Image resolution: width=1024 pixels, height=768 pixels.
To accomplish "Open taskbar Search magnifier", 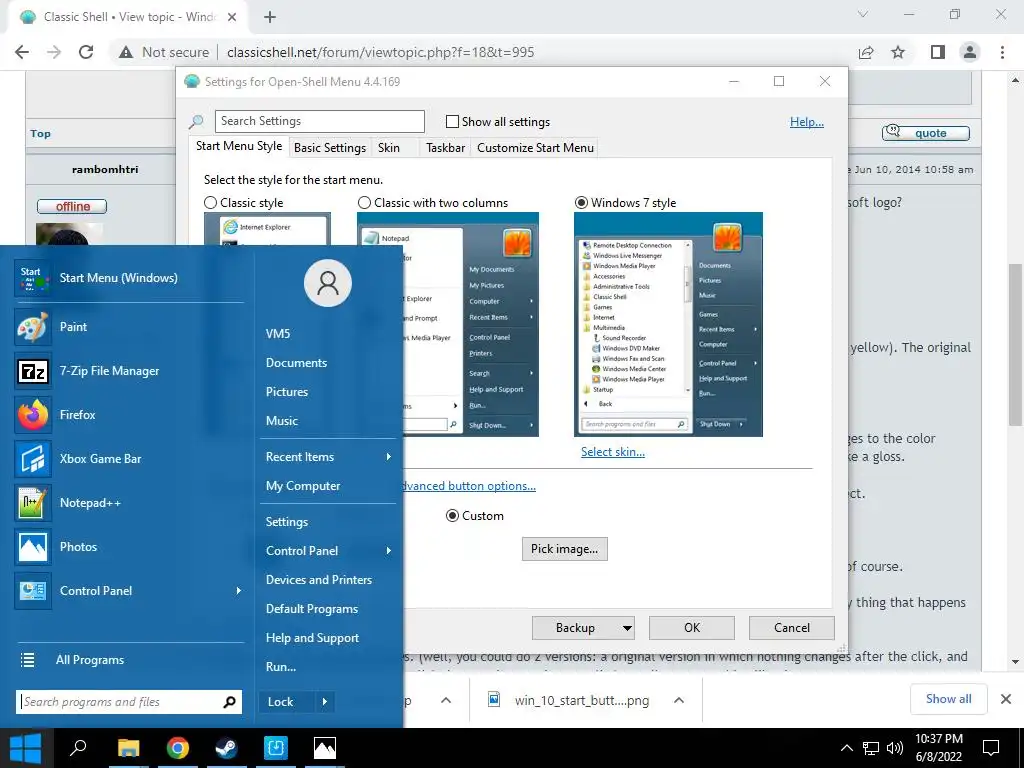I will tap(78, 748).
